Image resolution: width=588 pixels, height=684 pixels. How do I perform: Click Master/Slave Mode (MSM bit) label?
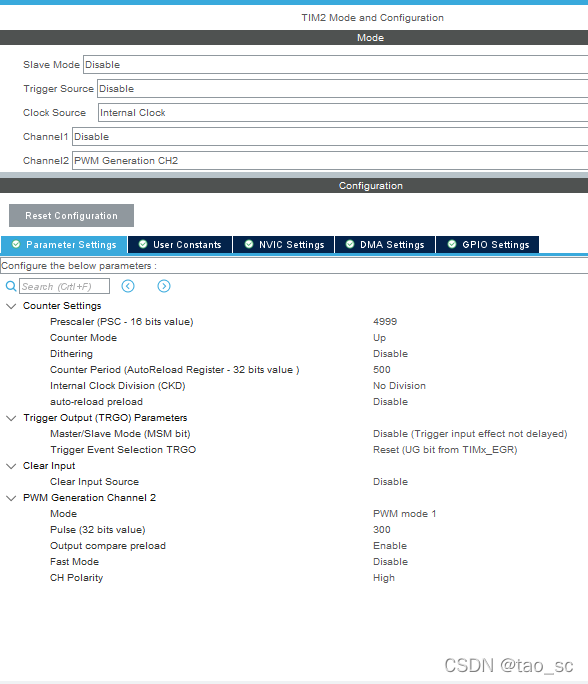[x=120, y=434]
